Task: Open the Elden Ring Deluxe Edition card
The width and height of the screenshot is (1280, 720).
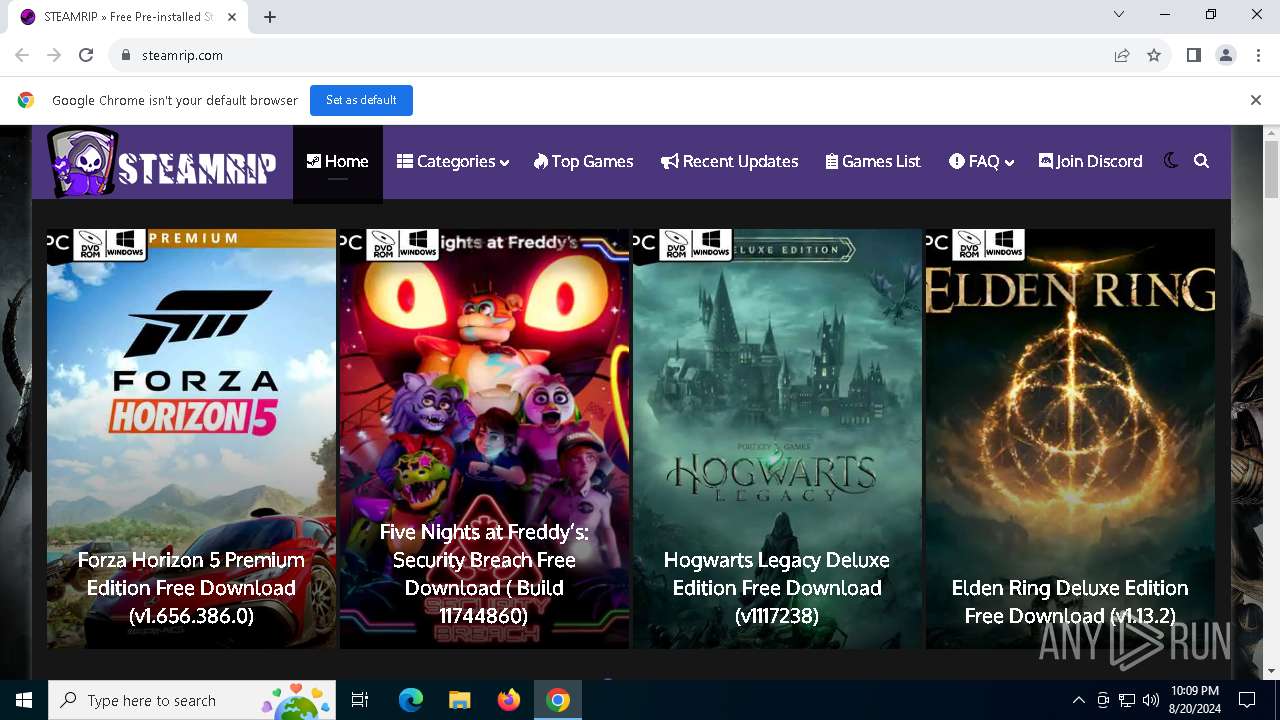Action: click(x=1070, y=439)
